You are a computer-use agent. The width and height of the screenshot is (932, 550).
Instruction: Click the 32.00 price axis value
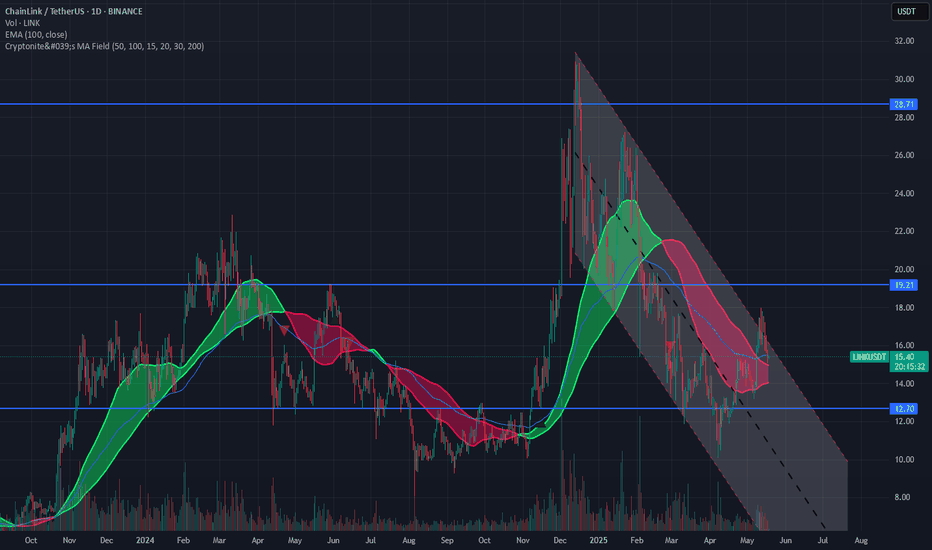coord(904,41)
